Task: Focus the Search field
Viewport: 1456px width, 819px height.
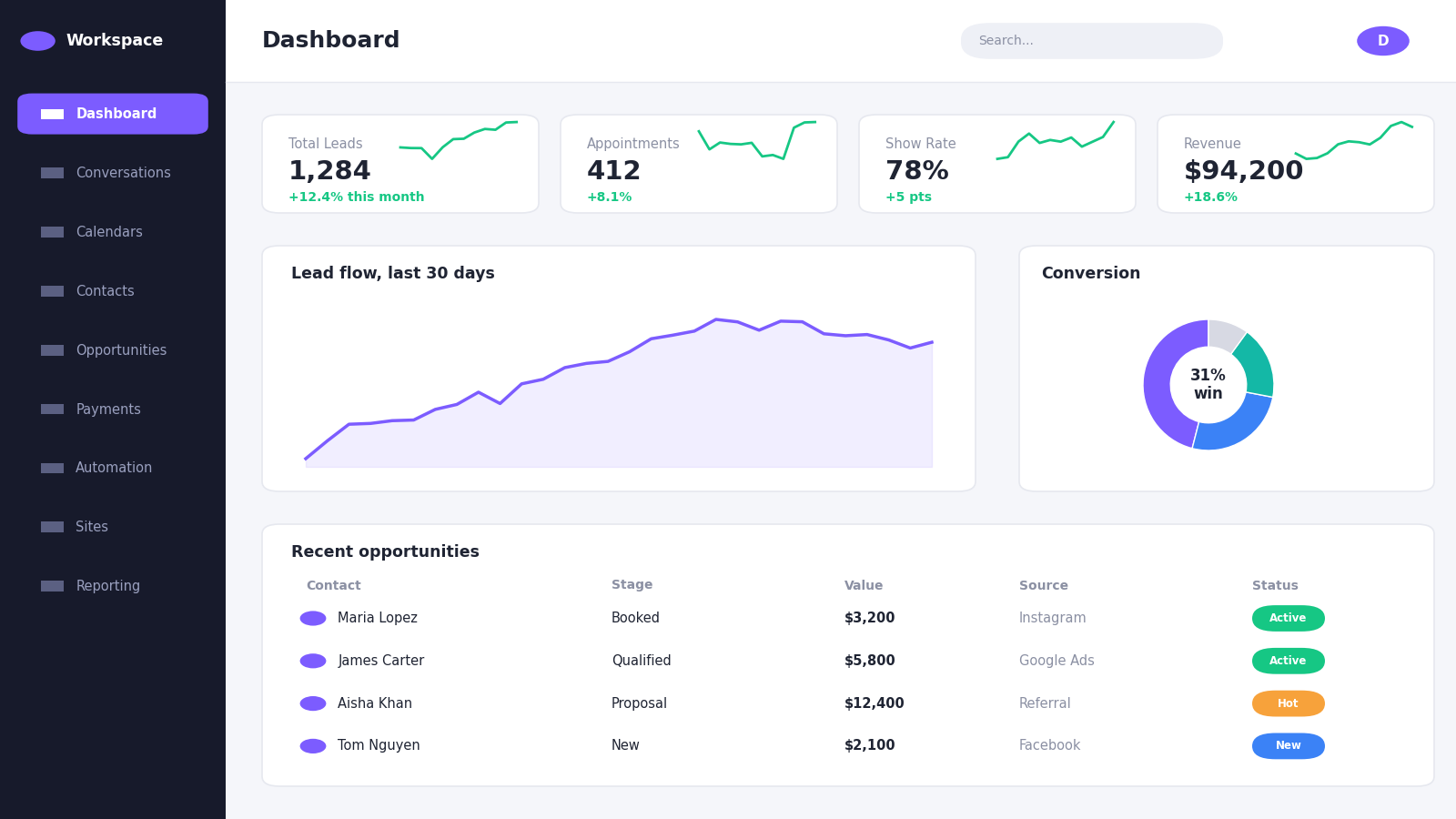Action: (x=1092, y=41)
